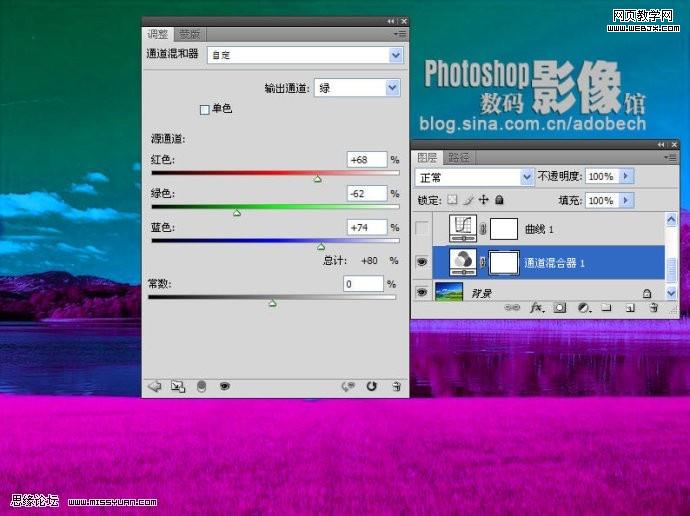Select the 曲线 1 layer name
This screenshot has height=516, width=690.
[539, 229]
